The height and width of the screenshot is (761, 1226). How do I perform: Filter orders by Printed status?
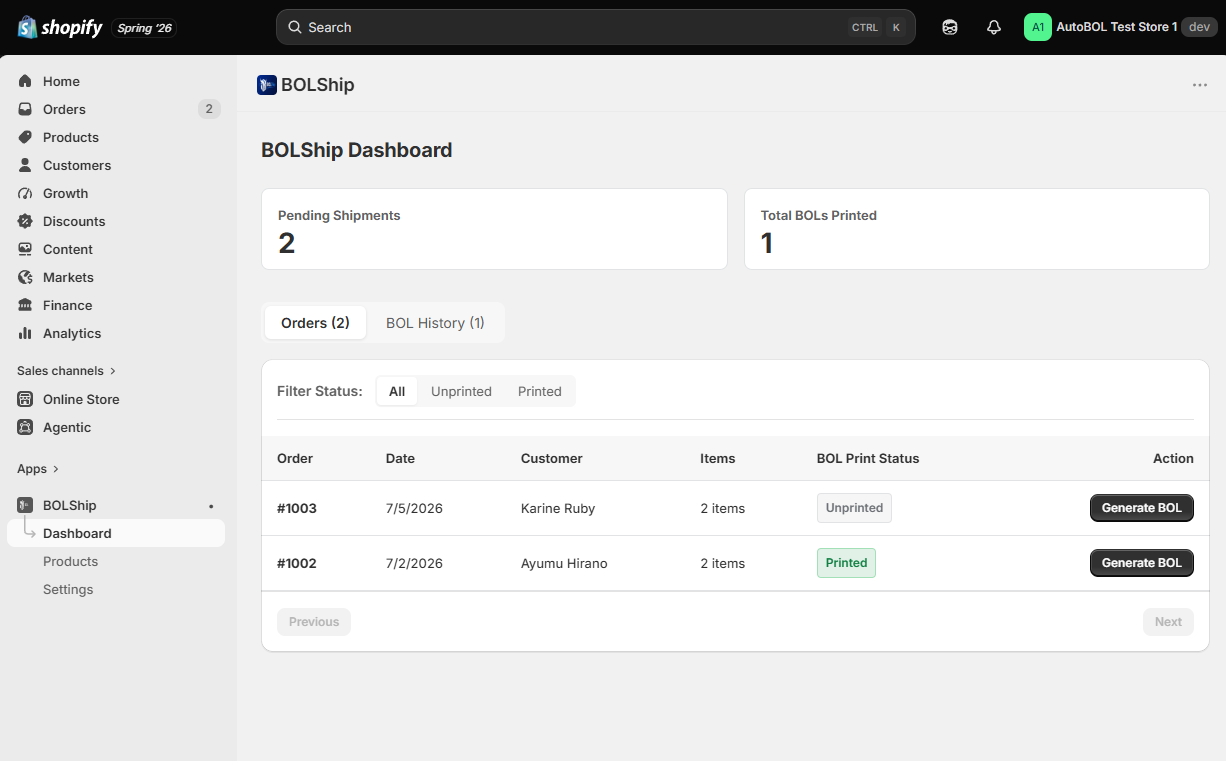coord(540,392)
